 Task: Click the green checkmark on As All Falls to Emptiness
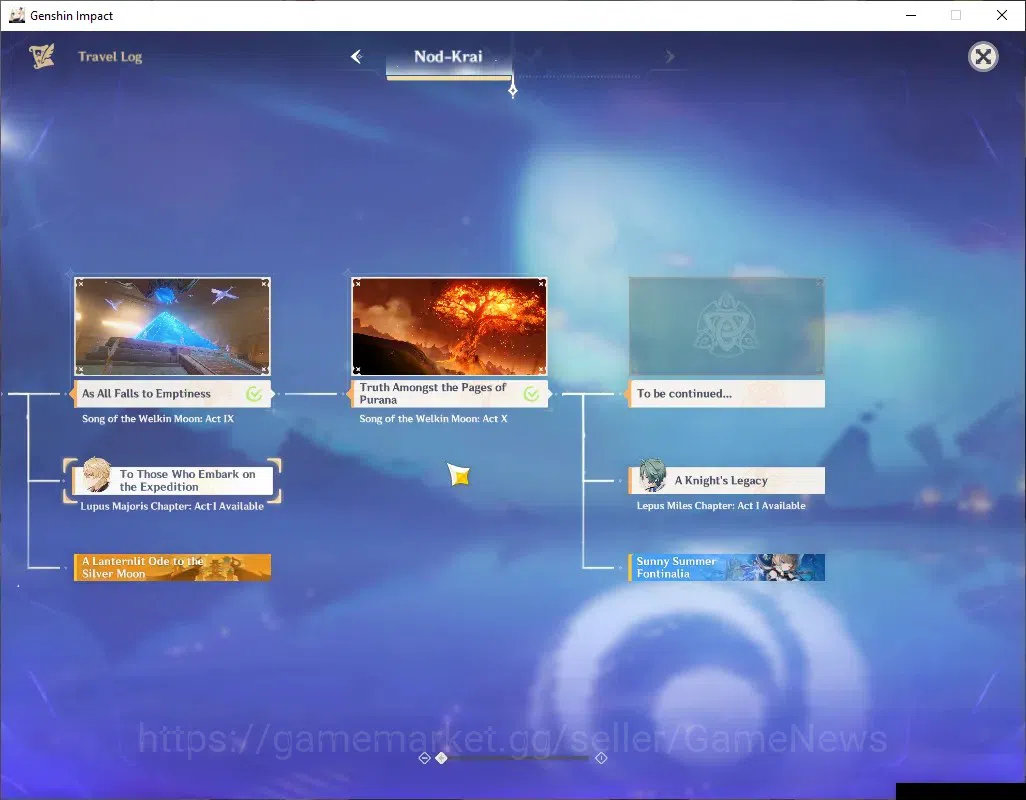click(x=254, y=394)
